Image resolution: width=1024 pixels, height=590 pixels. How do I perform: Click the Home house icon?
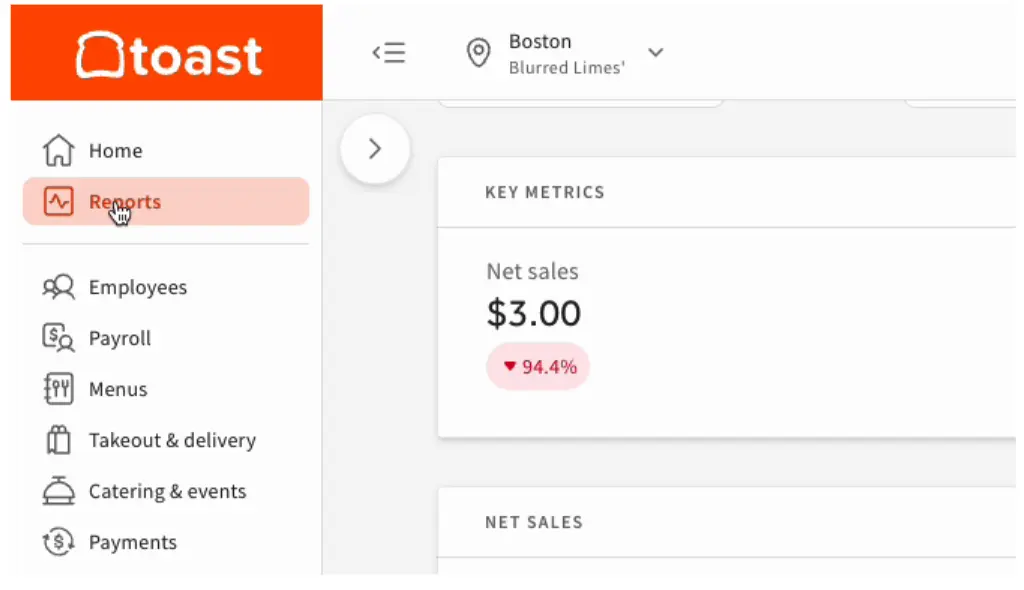(58, 150)
